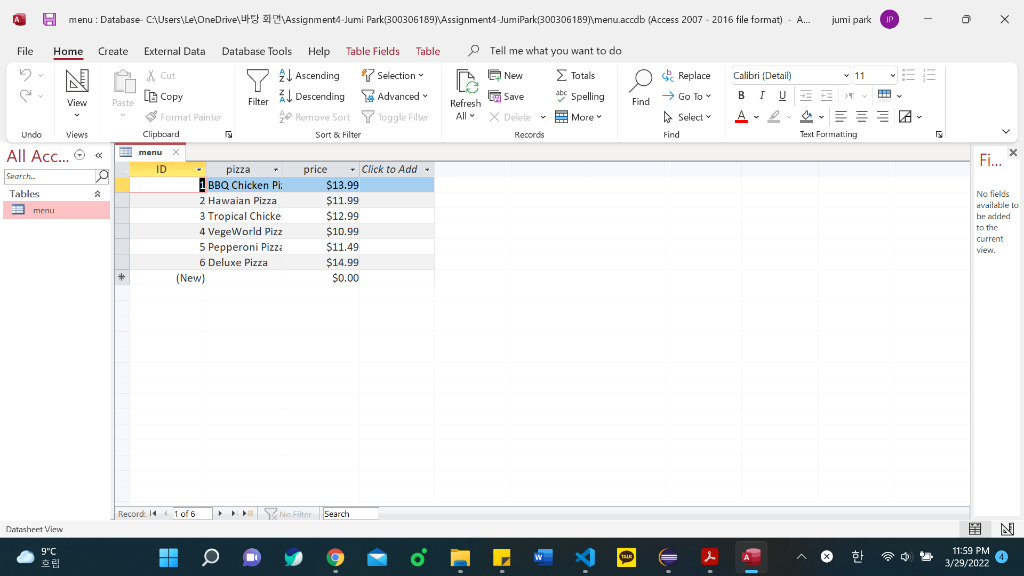Viewport: 1024px width, 576px height.
Task: Click the Select button in Find group
Action: click(687, 118)
